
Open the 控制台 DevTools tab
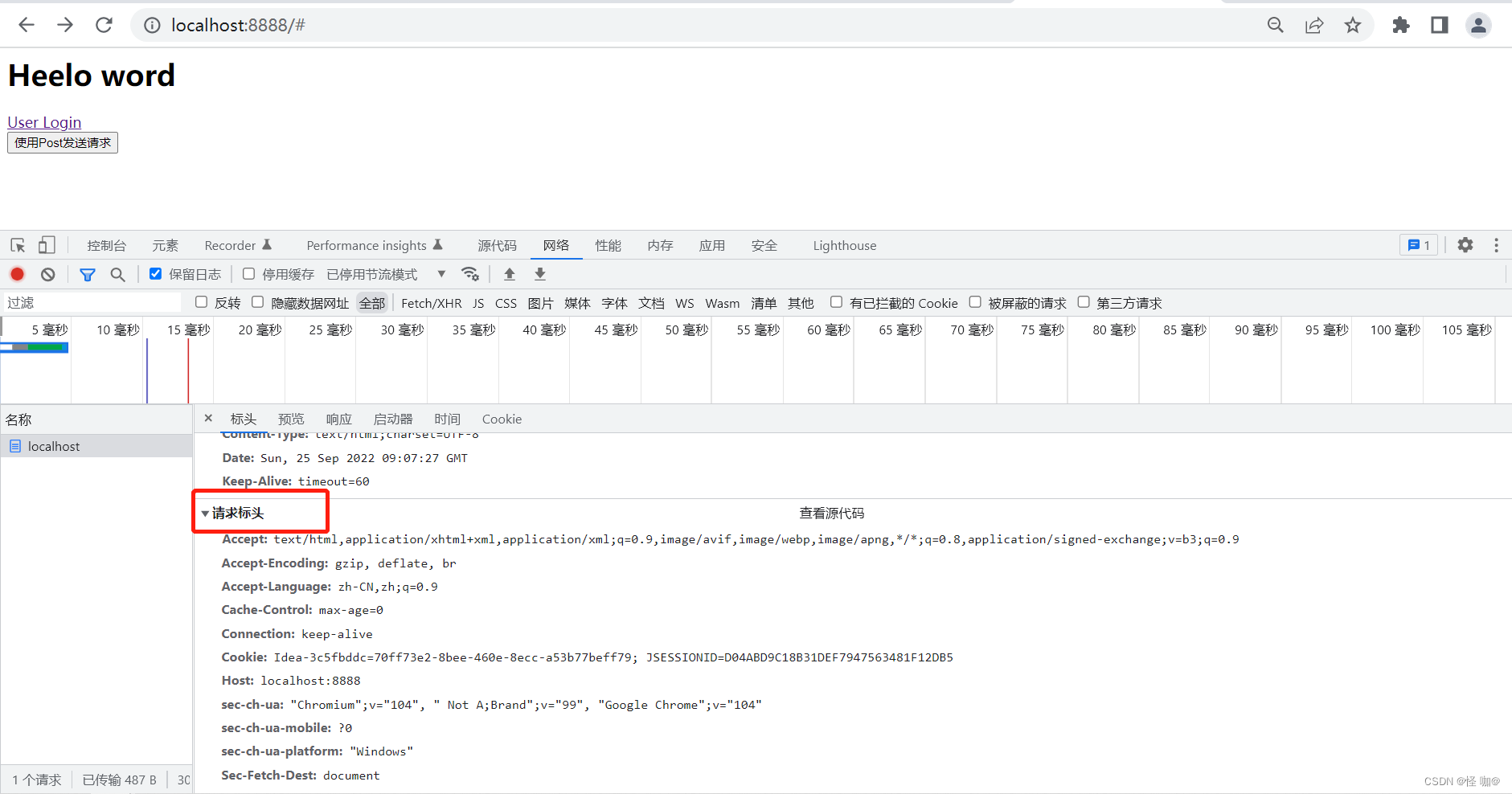coord(107,245)
